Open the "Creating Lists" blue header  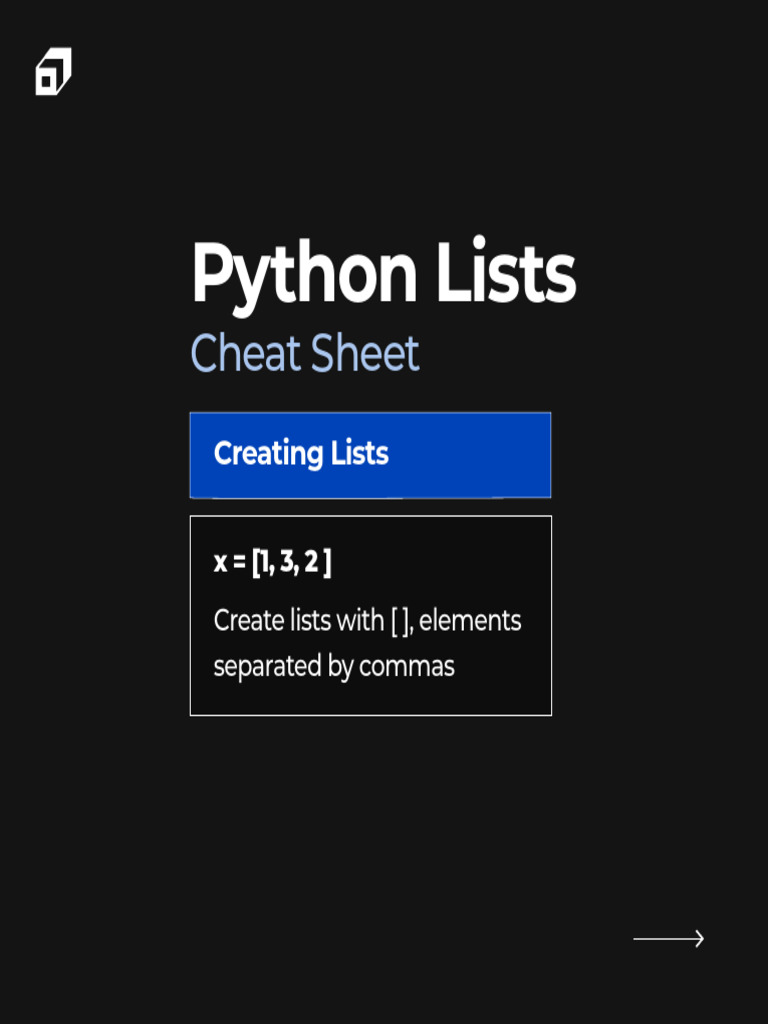[x=370, y=454]
